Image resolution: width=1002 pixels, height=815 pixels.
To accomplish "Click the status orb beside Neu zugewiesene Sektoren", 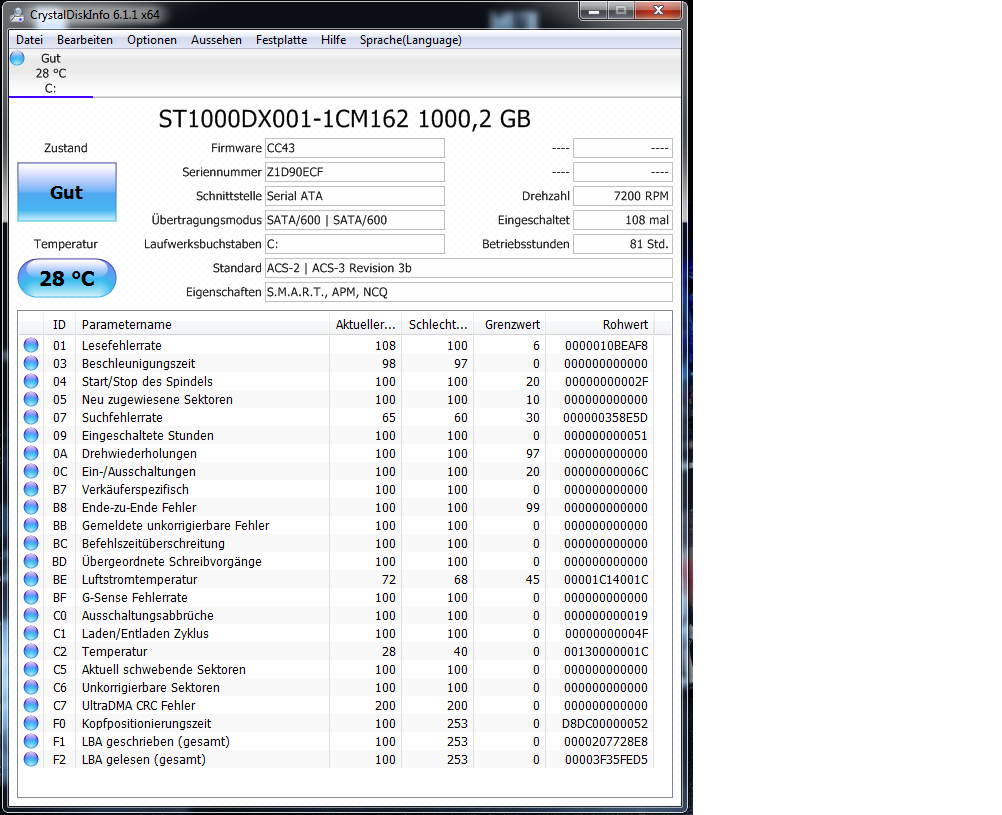I will [x=31, y=399].
